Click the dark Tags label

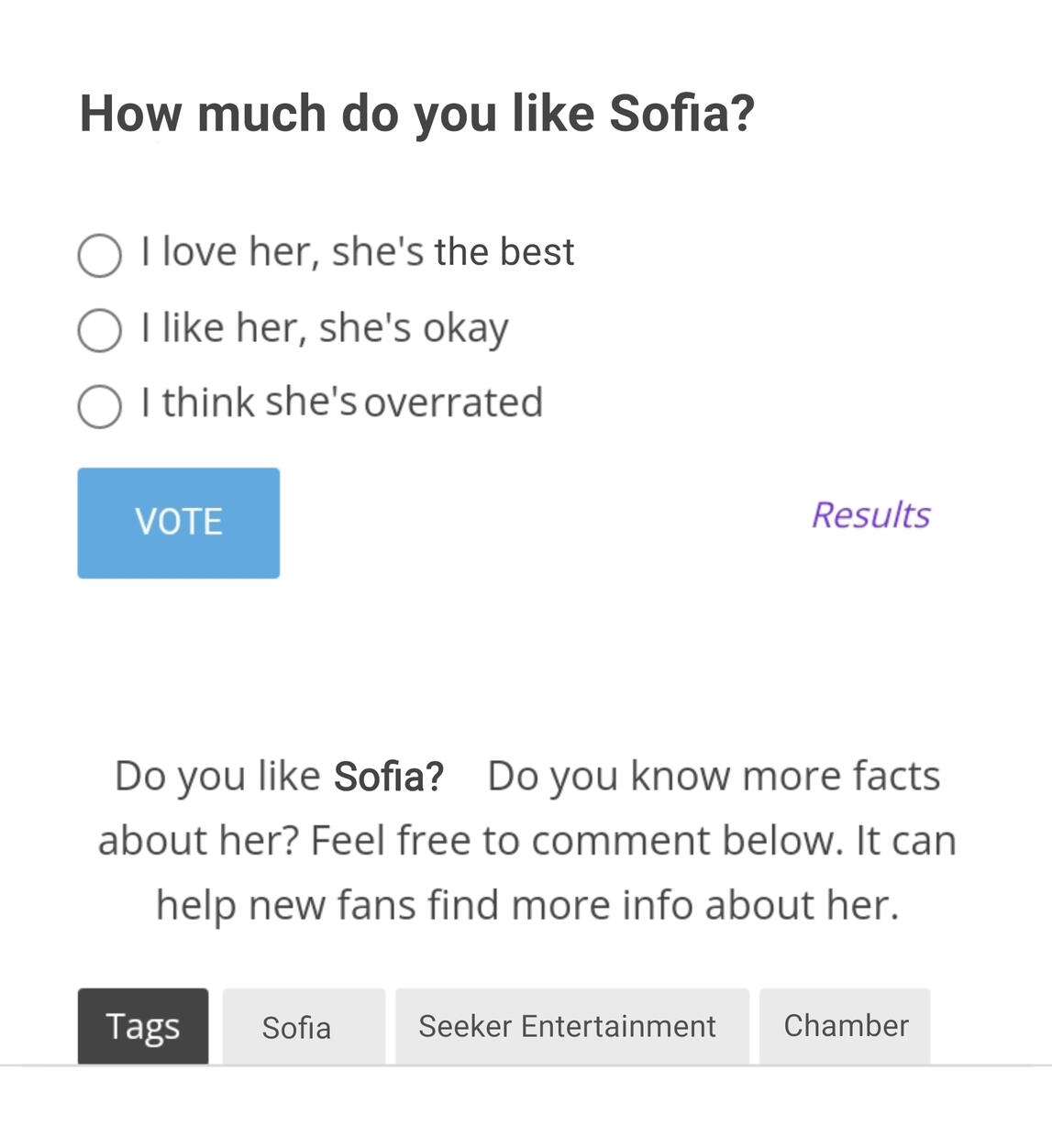pyautogui.click(x=143, y=1026)
